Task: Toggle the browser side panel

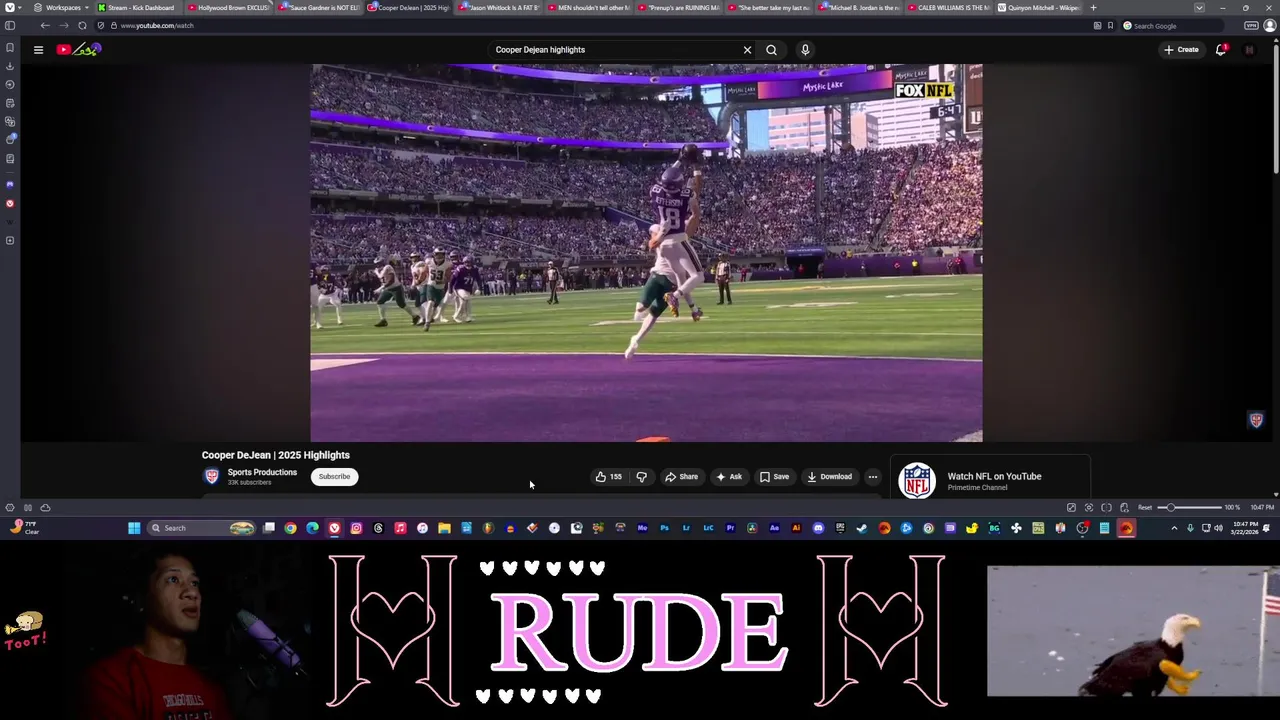Action: (x=10, y=25)
